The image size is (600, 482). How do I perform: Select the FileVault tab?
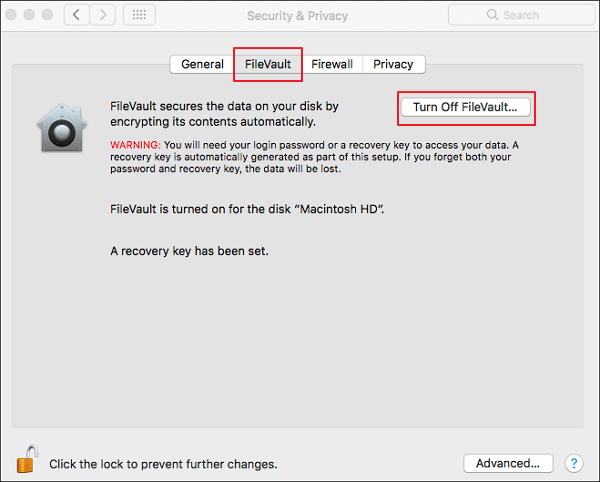click(x=268, y=64)
